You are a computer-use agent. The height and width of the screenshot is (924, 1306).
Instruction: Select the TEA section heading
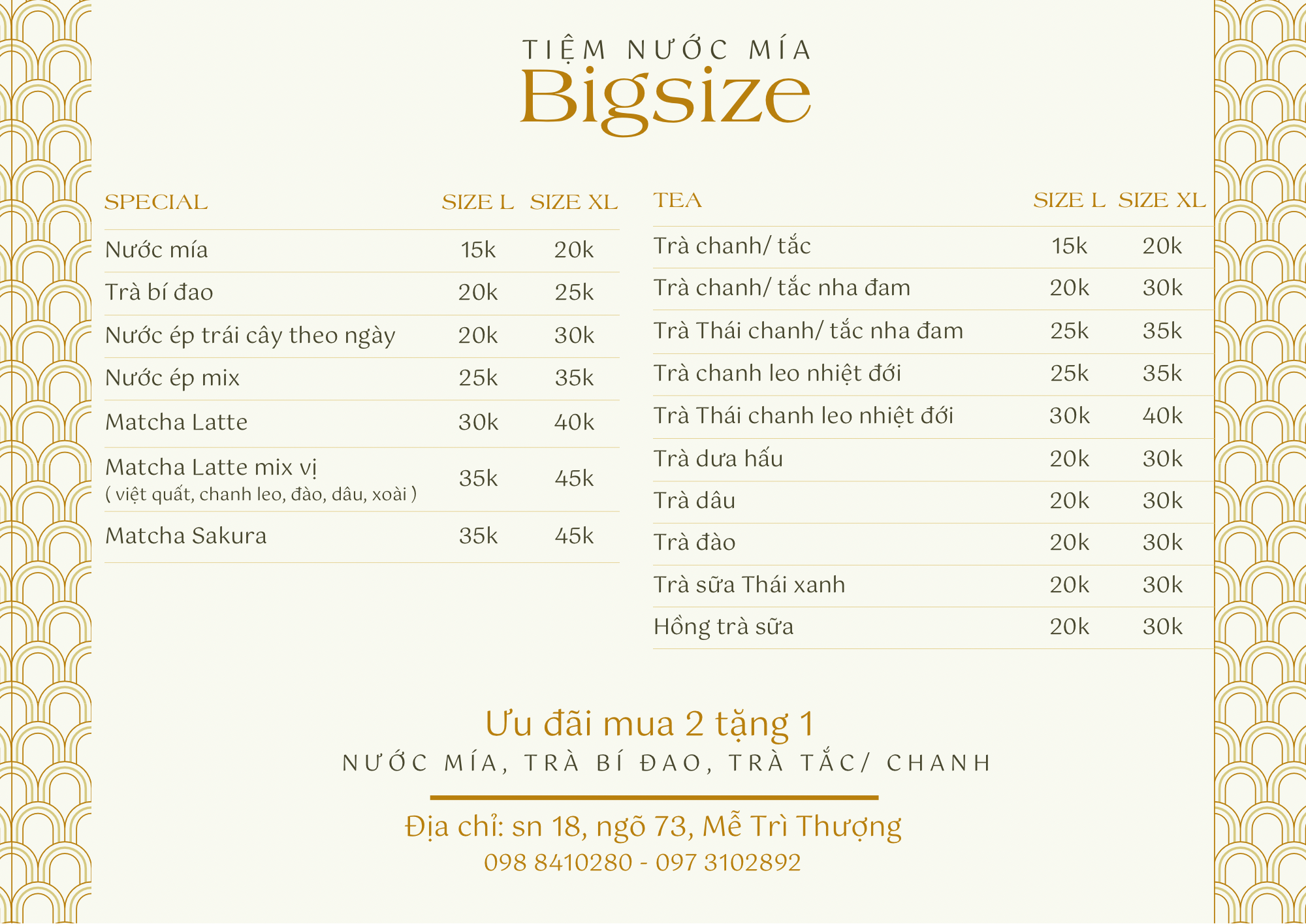coord(678,200)
